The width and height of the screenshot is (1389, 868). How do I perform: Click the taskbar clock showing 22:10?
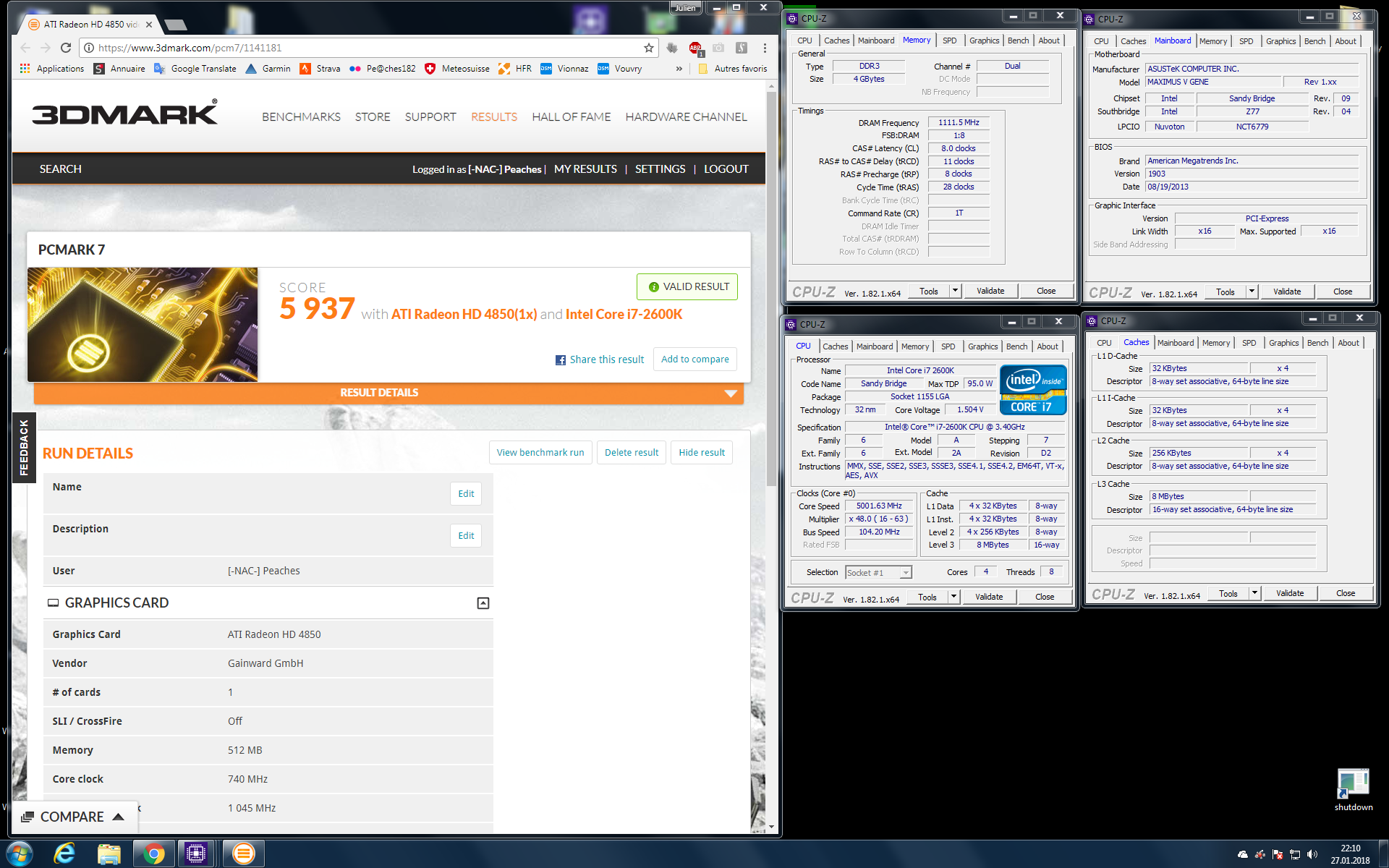[x=1350, y=854]
